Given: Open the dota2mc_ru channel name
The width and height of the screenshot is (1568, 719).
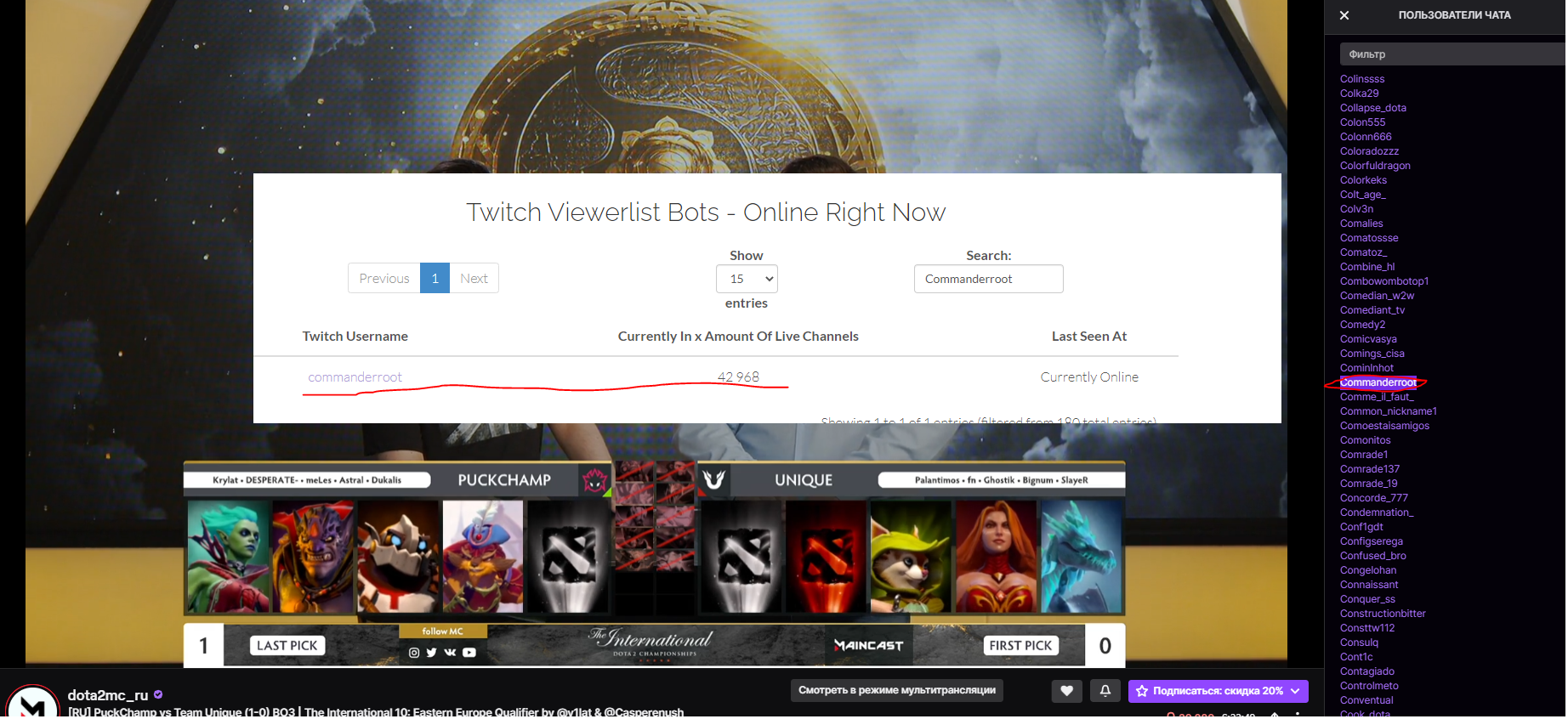Looking at the screenshot, I should [108, 695].
